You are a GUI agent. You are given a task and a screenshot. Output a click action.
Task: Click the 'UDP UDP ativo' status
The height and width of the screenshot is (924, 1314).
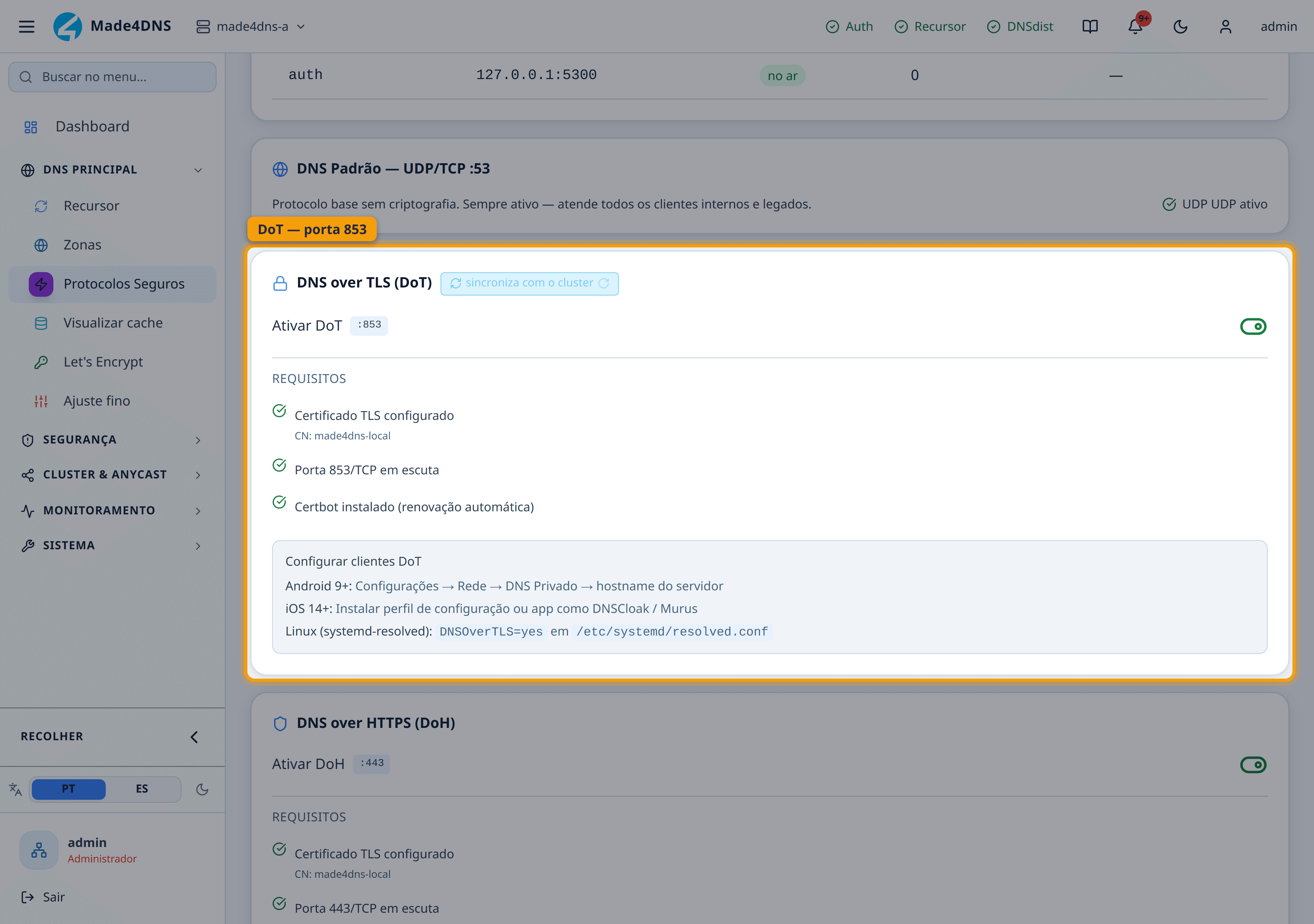1214,204
